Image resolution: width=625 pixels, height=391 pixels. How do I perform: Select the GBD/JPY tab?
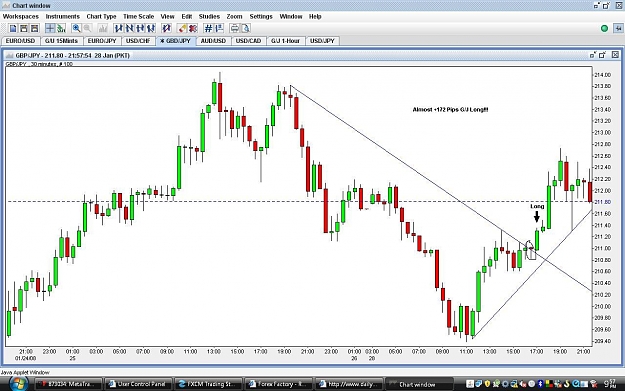[x=175, y=41]
